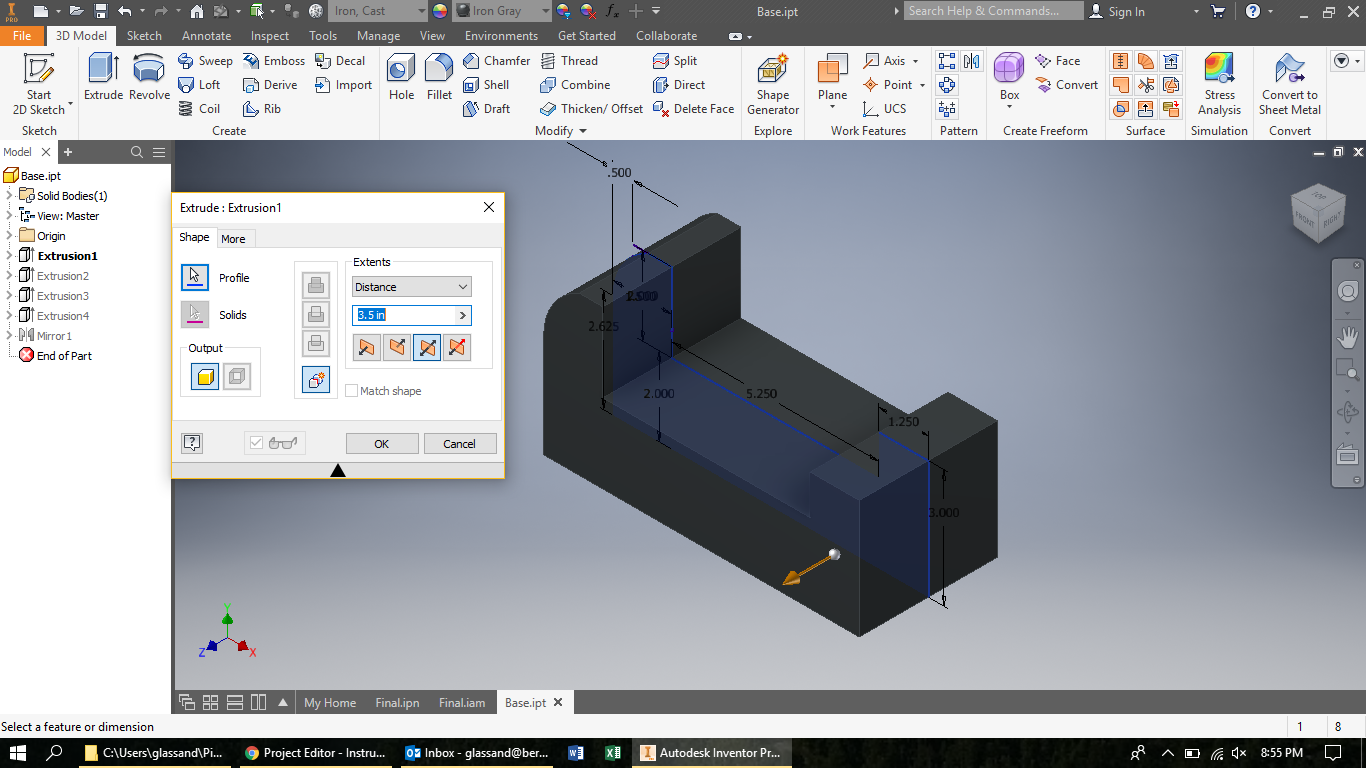The image size is (1366, 768).
Task: Select the surface output option
Action: click(x=237, y=377)
